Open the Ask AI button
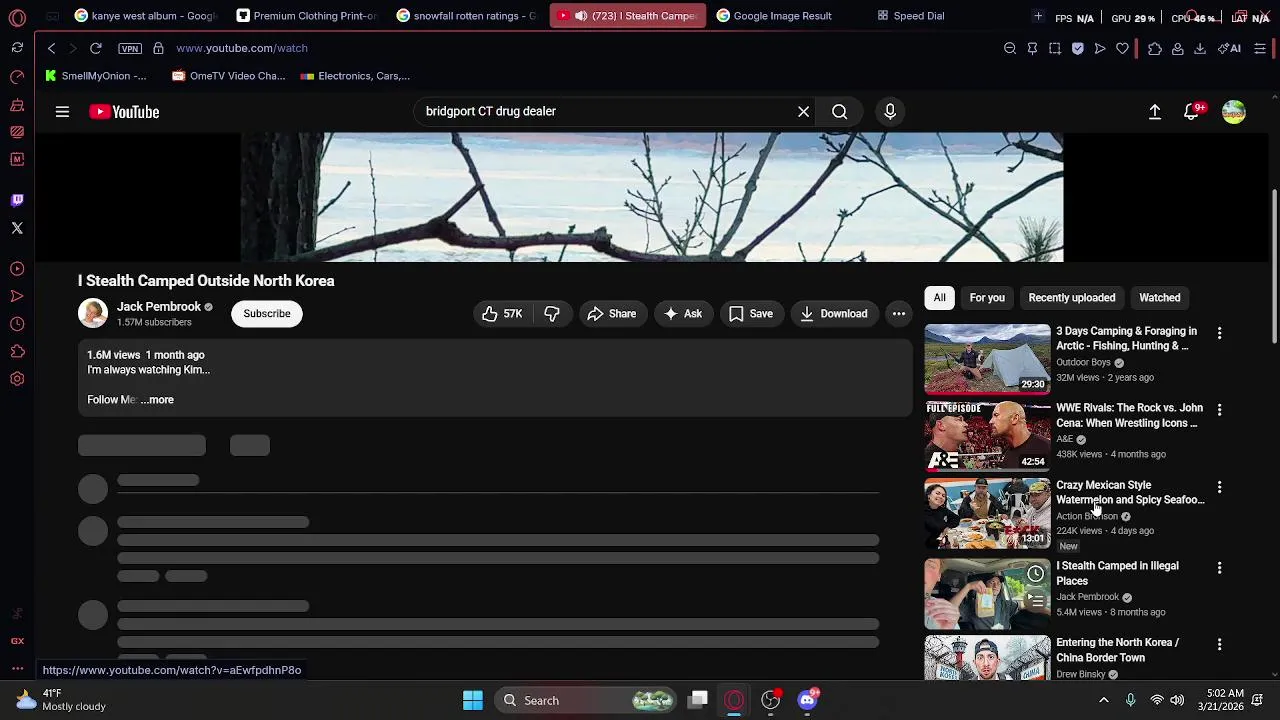 (683, 314)
